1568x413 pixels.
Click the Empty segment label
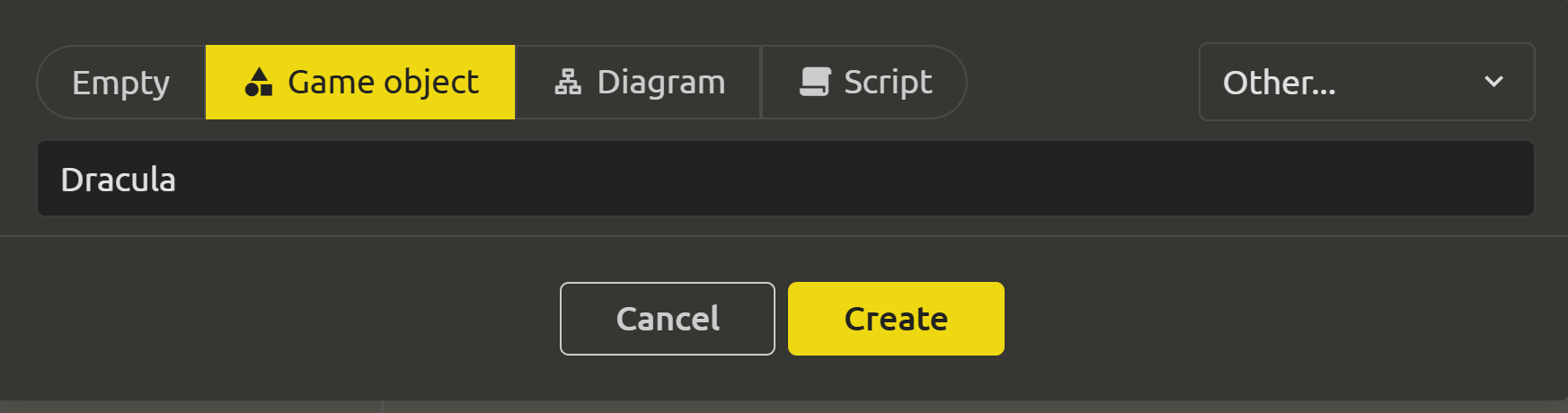[x=120, y=83]
